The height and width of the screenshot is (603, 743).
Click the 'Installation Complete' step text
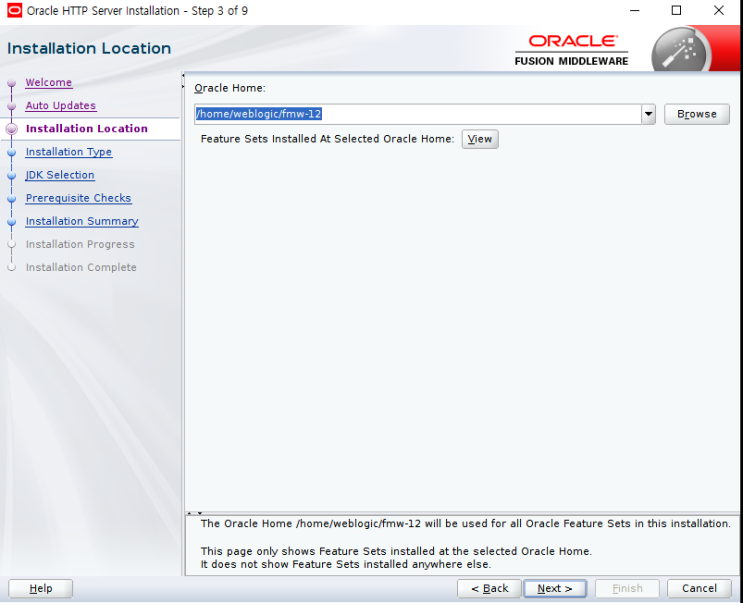tap(81, 268)
